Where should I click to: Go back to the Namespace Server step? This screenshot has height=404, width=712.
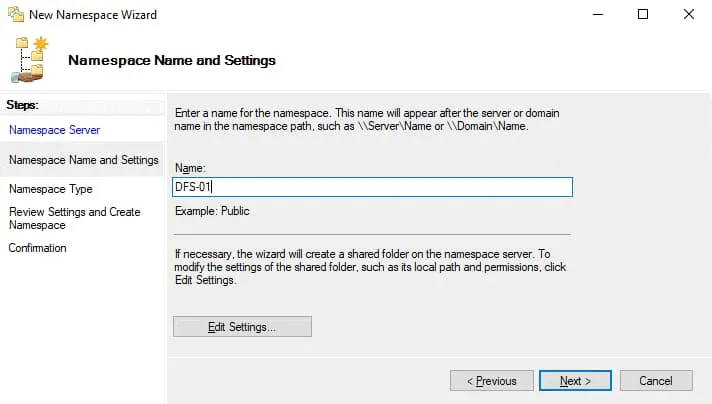[54, 130]
